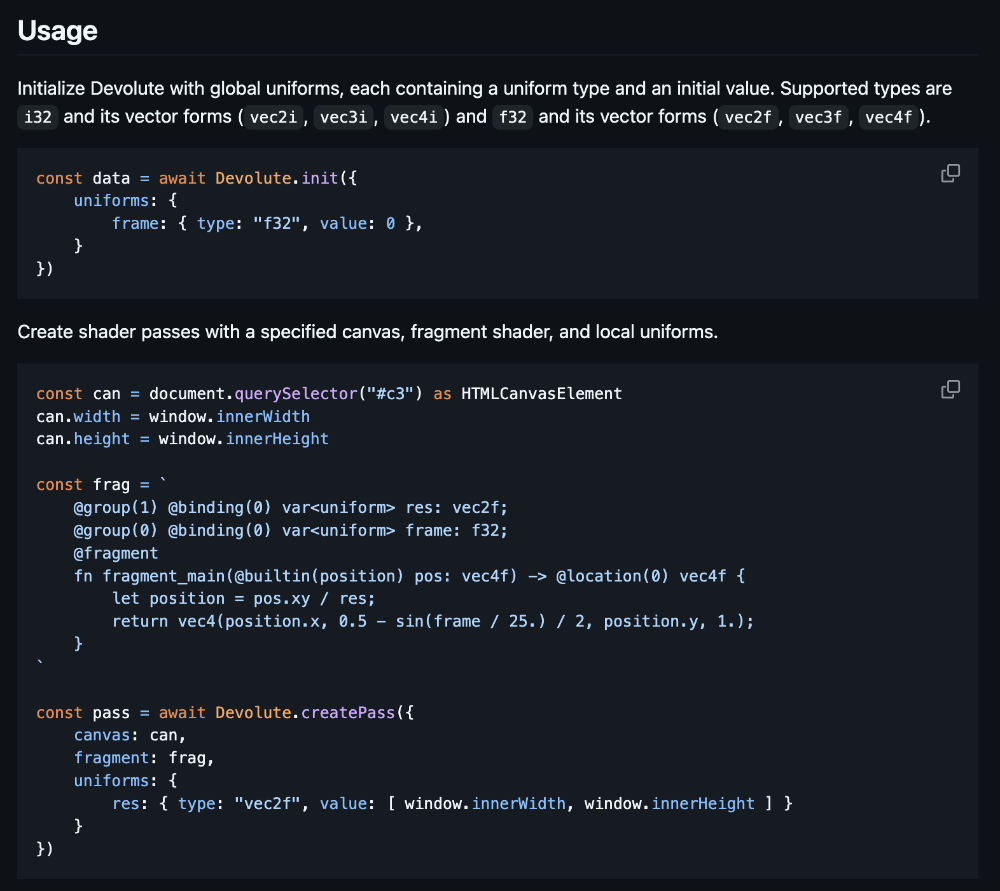The width and height of the screenshot is (1000, 891).
Task: Click the f32 tag in the description paragraph
Action: (513, 117)
